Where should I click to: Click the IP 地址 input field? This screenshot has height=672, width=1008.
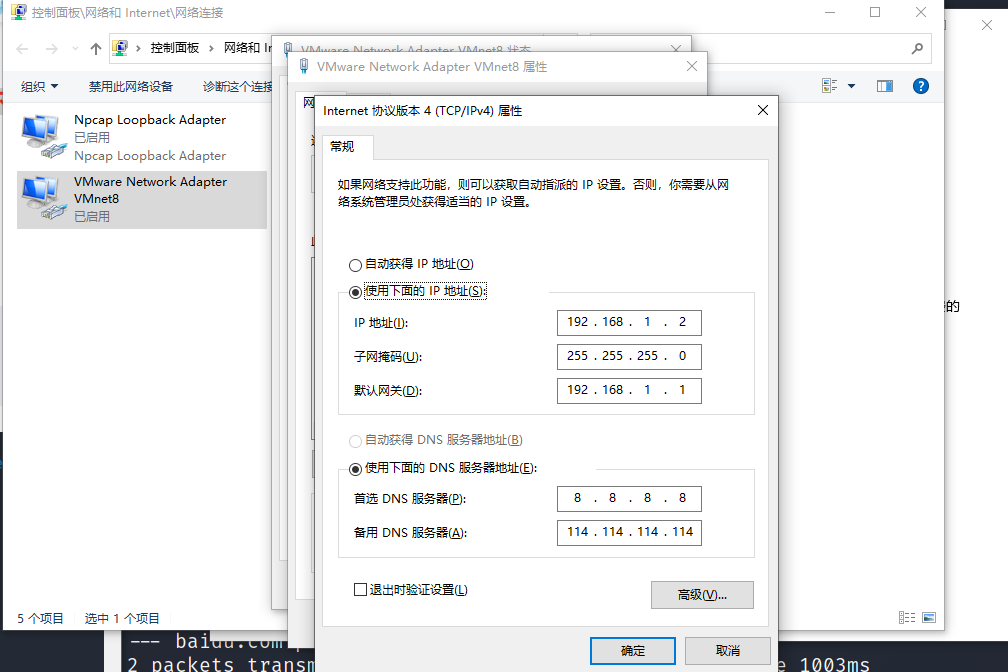coord(629,323)
